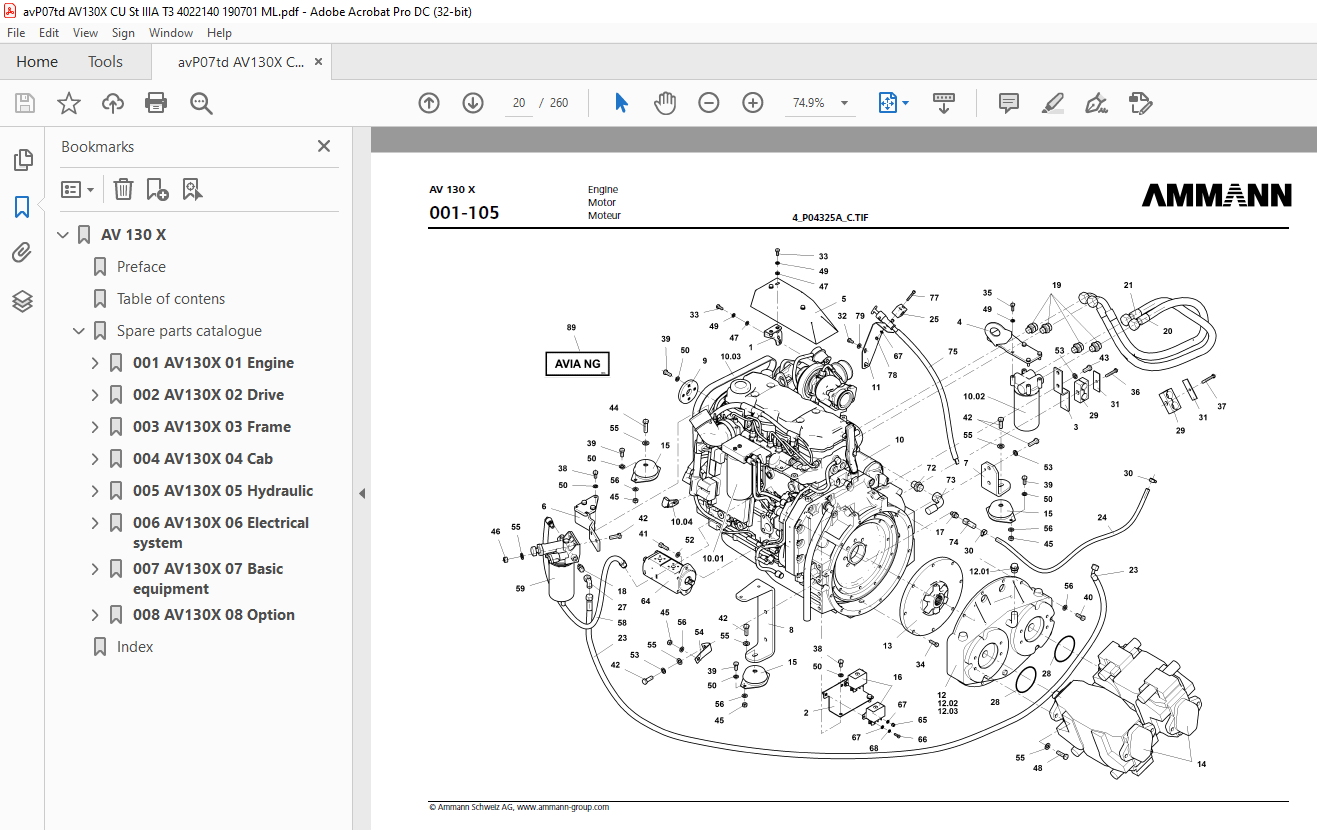The height and width of the screenshot is (830, 1317).
Task: Open the bookmarks options menu dropdown
Action: tap(77, 189)
